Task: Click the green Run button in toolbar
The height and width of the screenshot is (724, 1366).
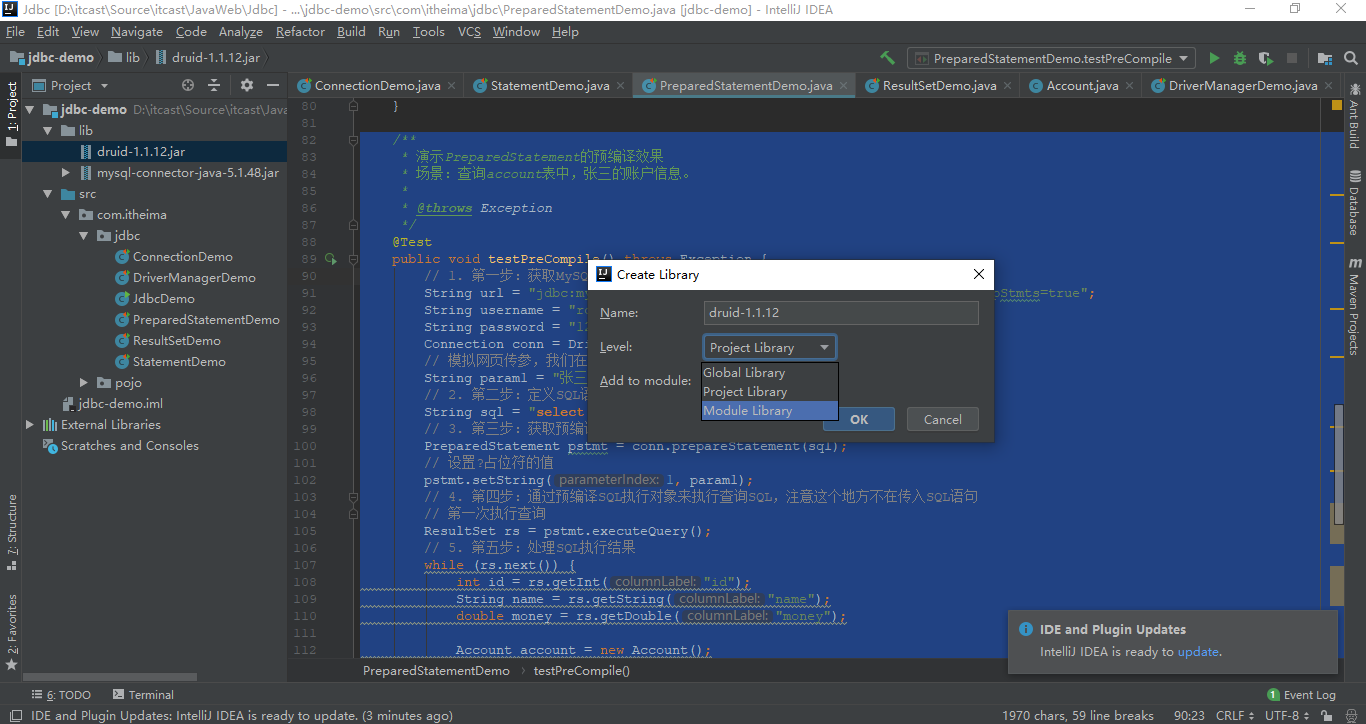Action: pyautogui.click(x=1214, y=59)
